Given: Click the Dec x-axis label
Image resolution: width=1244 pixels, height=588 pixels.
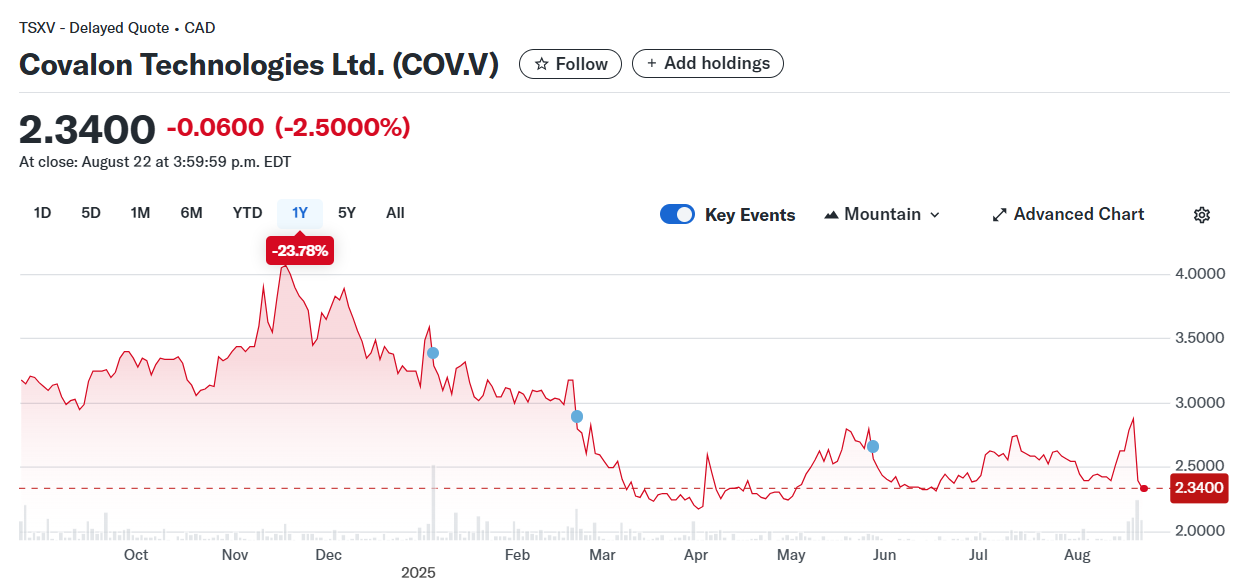Looking at the screenshot, I should 328,555.
